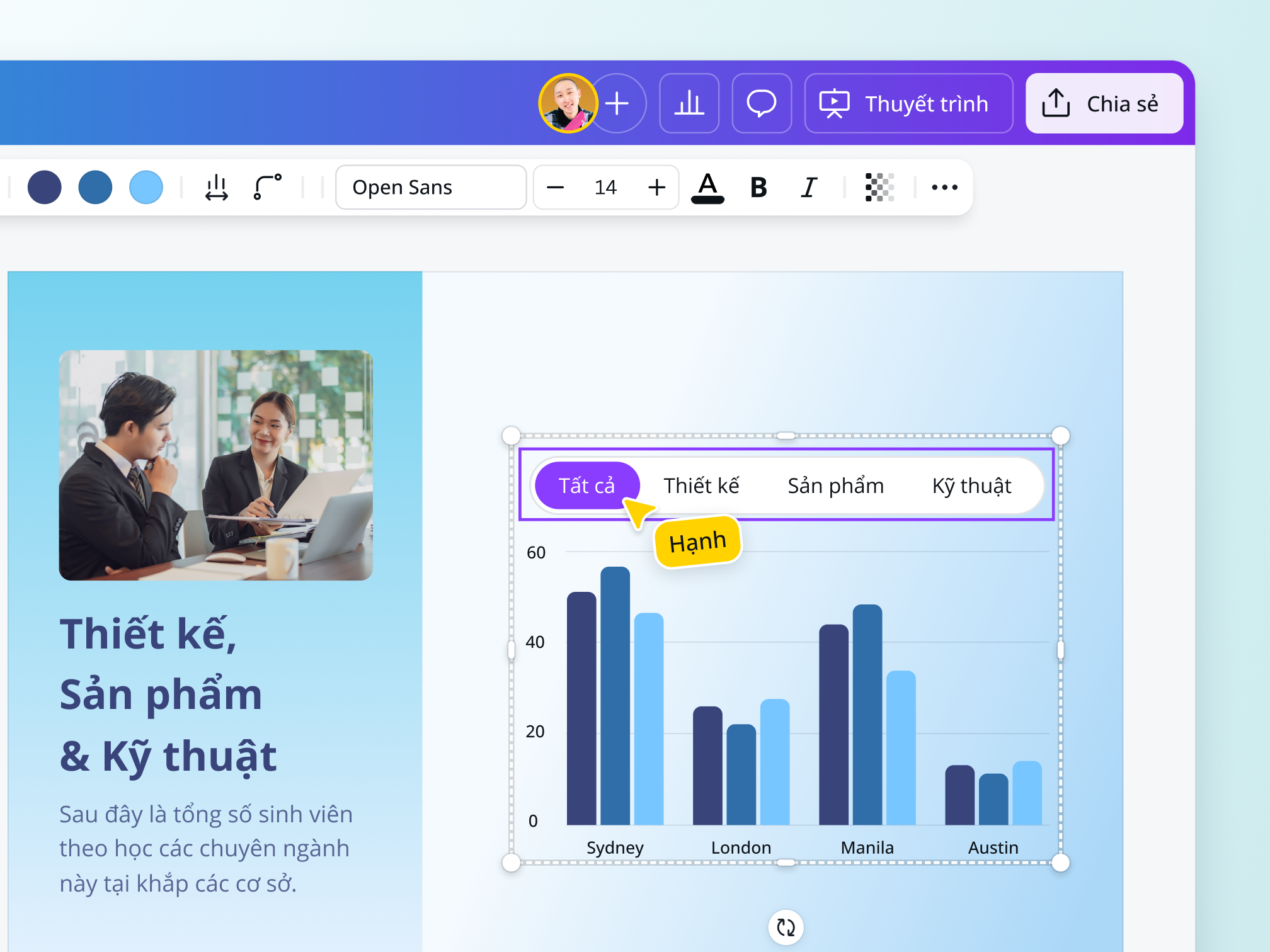
Task: Click the light blue London bar
Action: coord(775,762)
